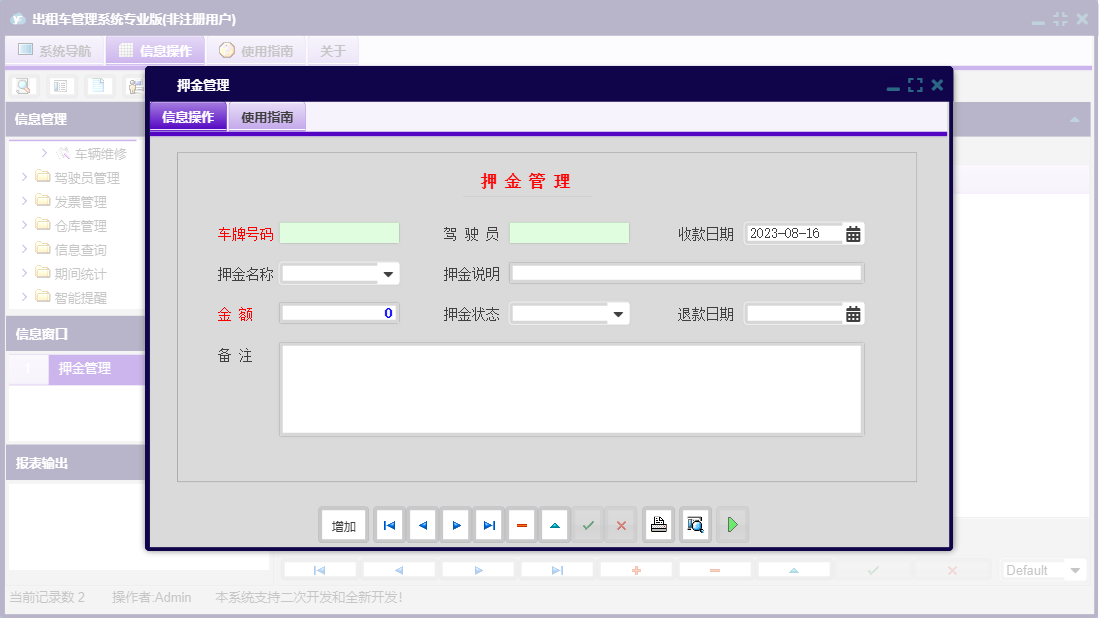1099x618 pixels.
Task: Open the 收款日期 calendar picker
Action: (855, 233)
